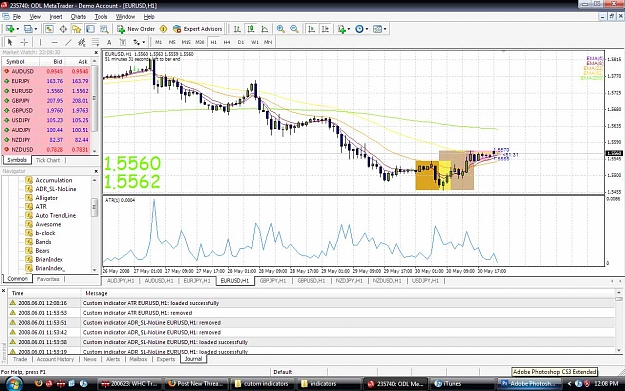Click the New Order button
The image size is (625, 391).
[x=136, y=29]
